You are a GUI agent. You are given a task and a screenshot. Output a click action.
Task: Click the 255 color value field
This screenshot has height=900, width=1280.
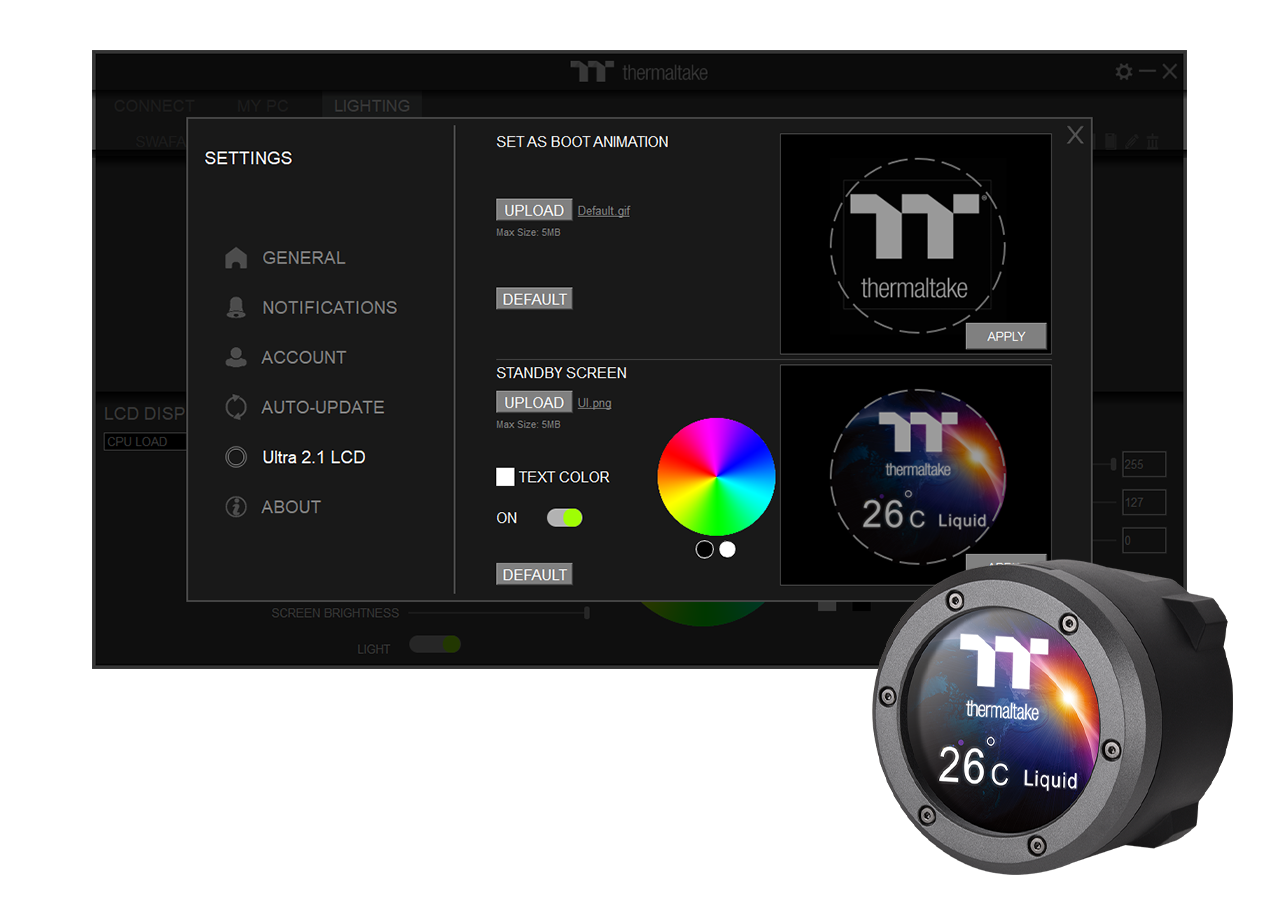point(1143,464)
